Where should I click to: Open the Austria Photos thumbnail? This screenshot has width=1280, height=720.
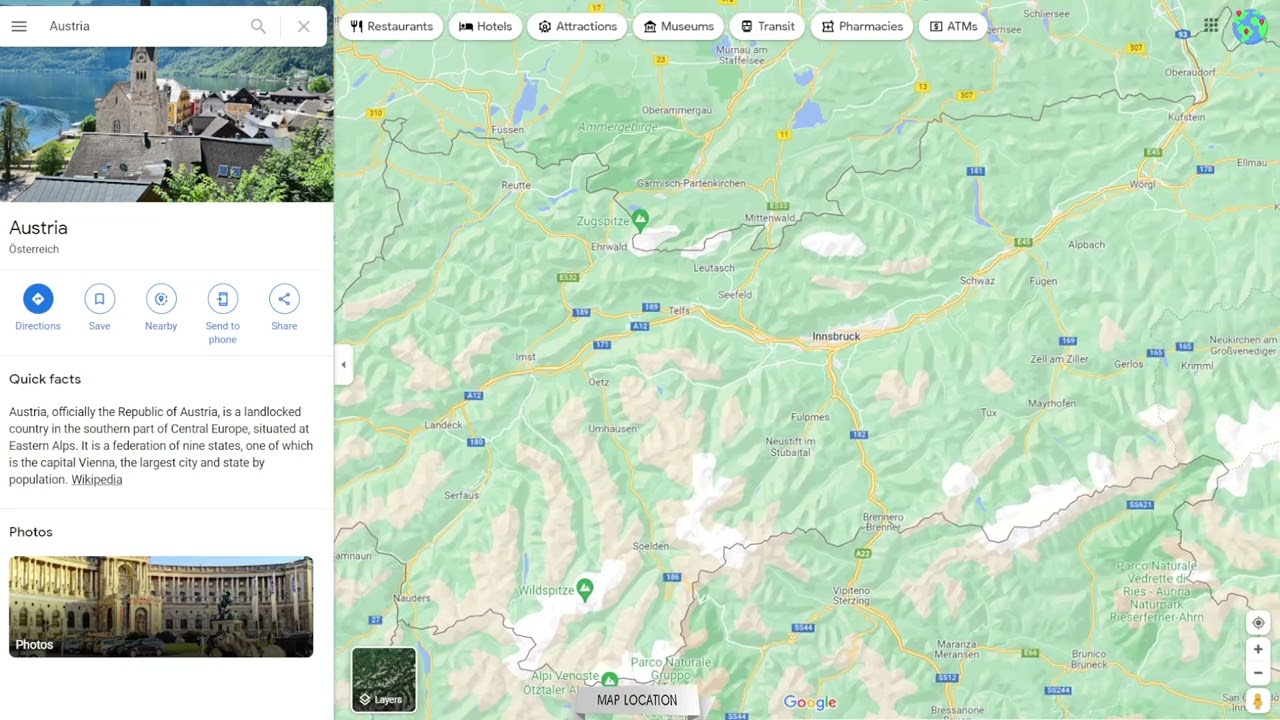161,606
